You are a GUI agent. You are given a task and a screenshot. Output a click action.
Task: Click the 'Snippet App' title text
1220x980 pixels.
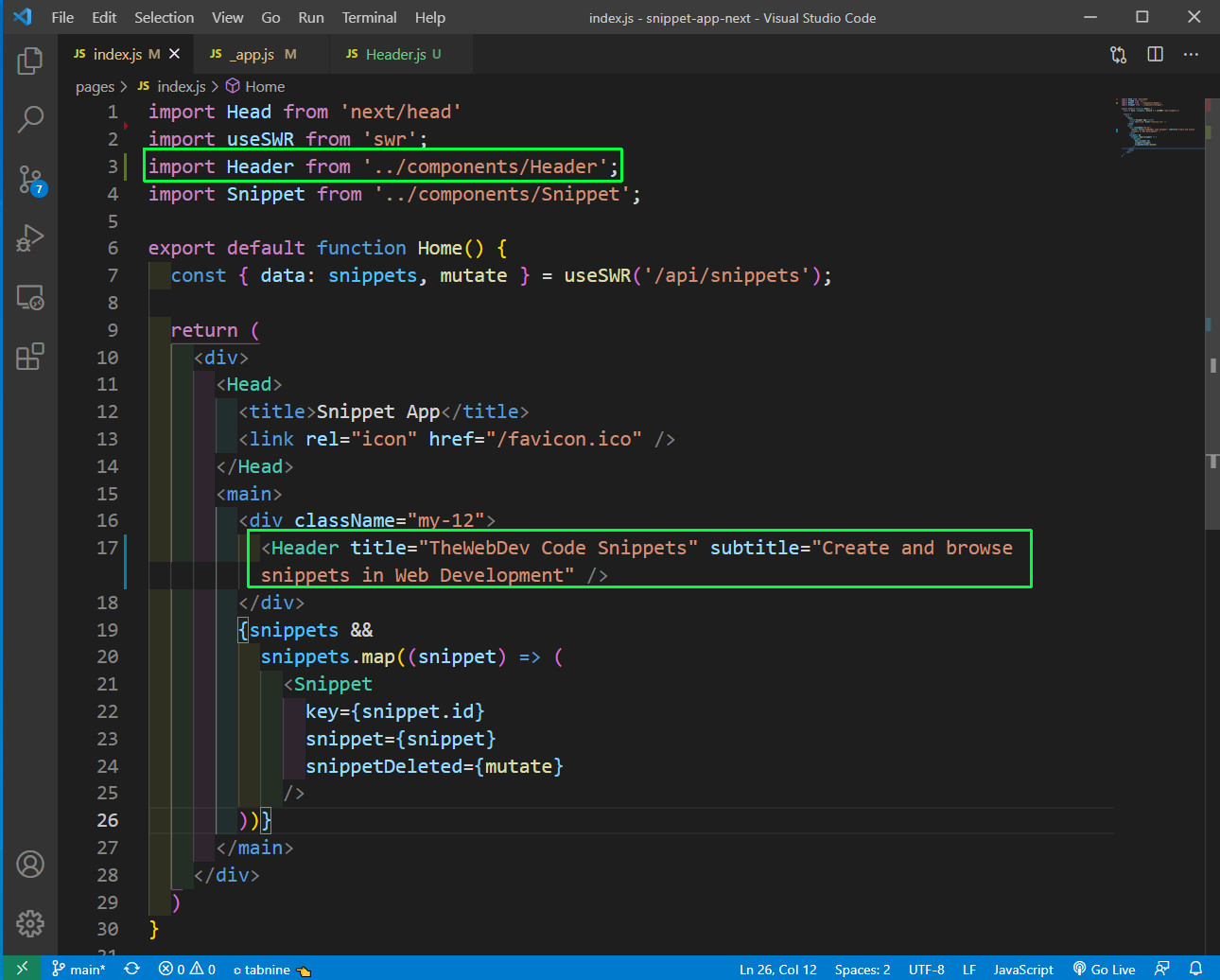(x=378, y=411)
